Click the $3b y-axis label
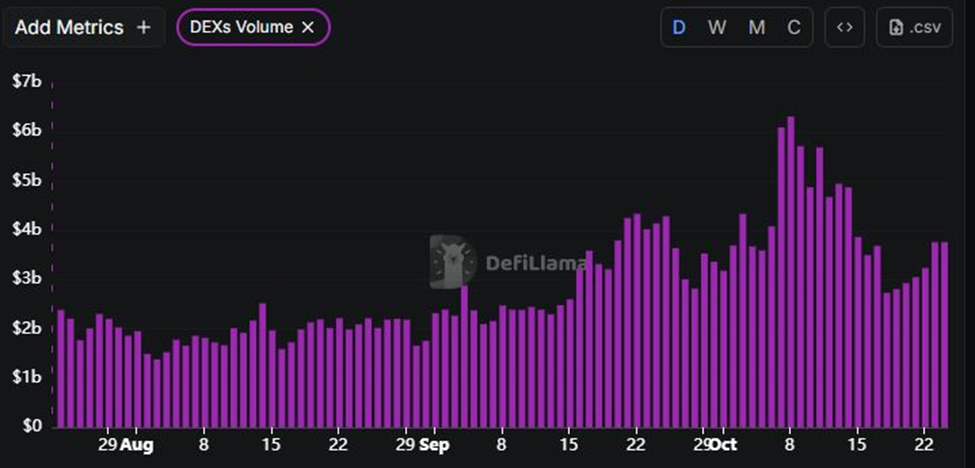The height and width of the screenshot is (468, 975). click(x=26, y=278)
